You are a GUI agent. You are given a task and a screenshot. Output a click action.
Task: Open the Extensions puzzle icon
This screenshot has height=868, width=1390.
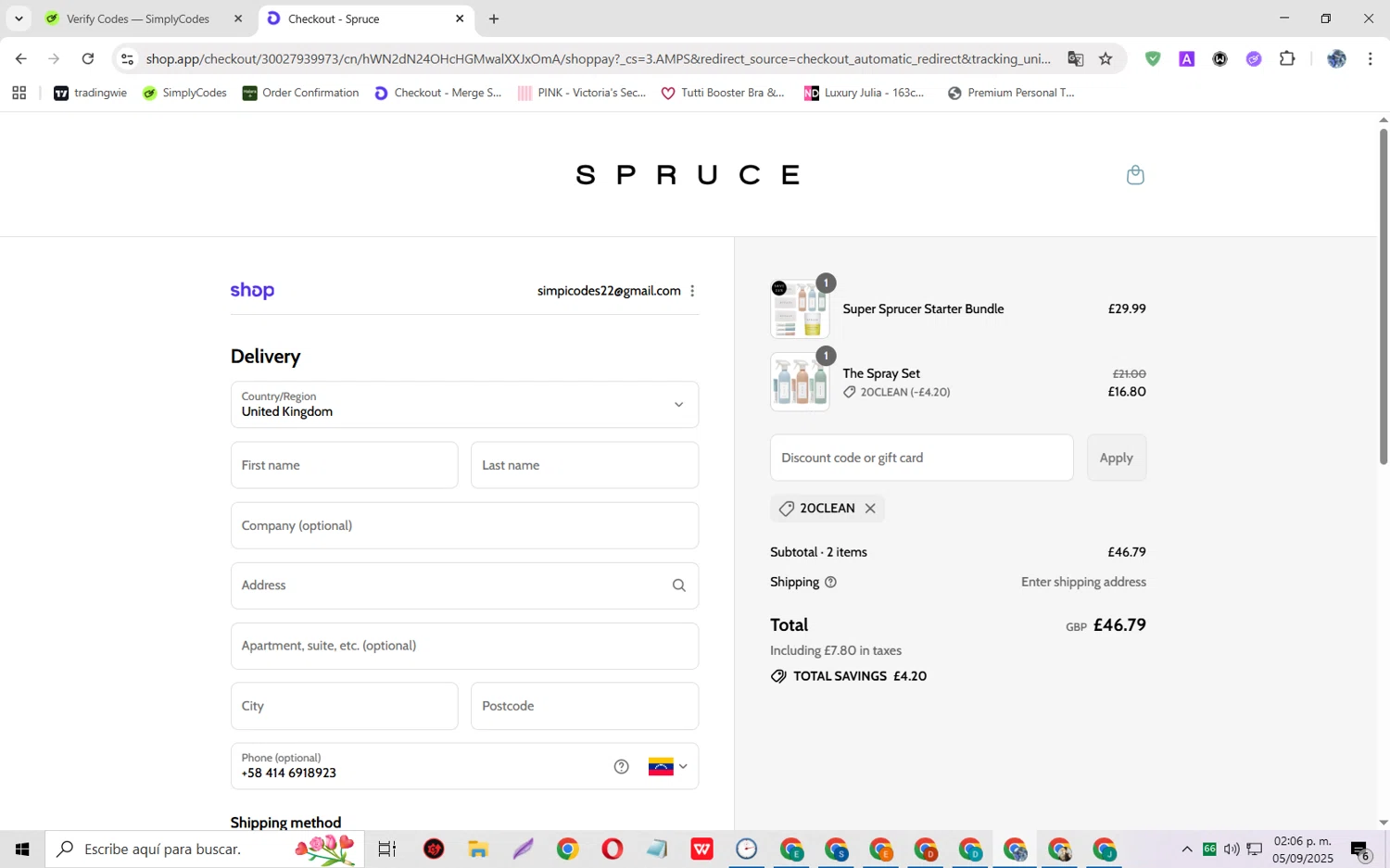(x=1287, y=58)
